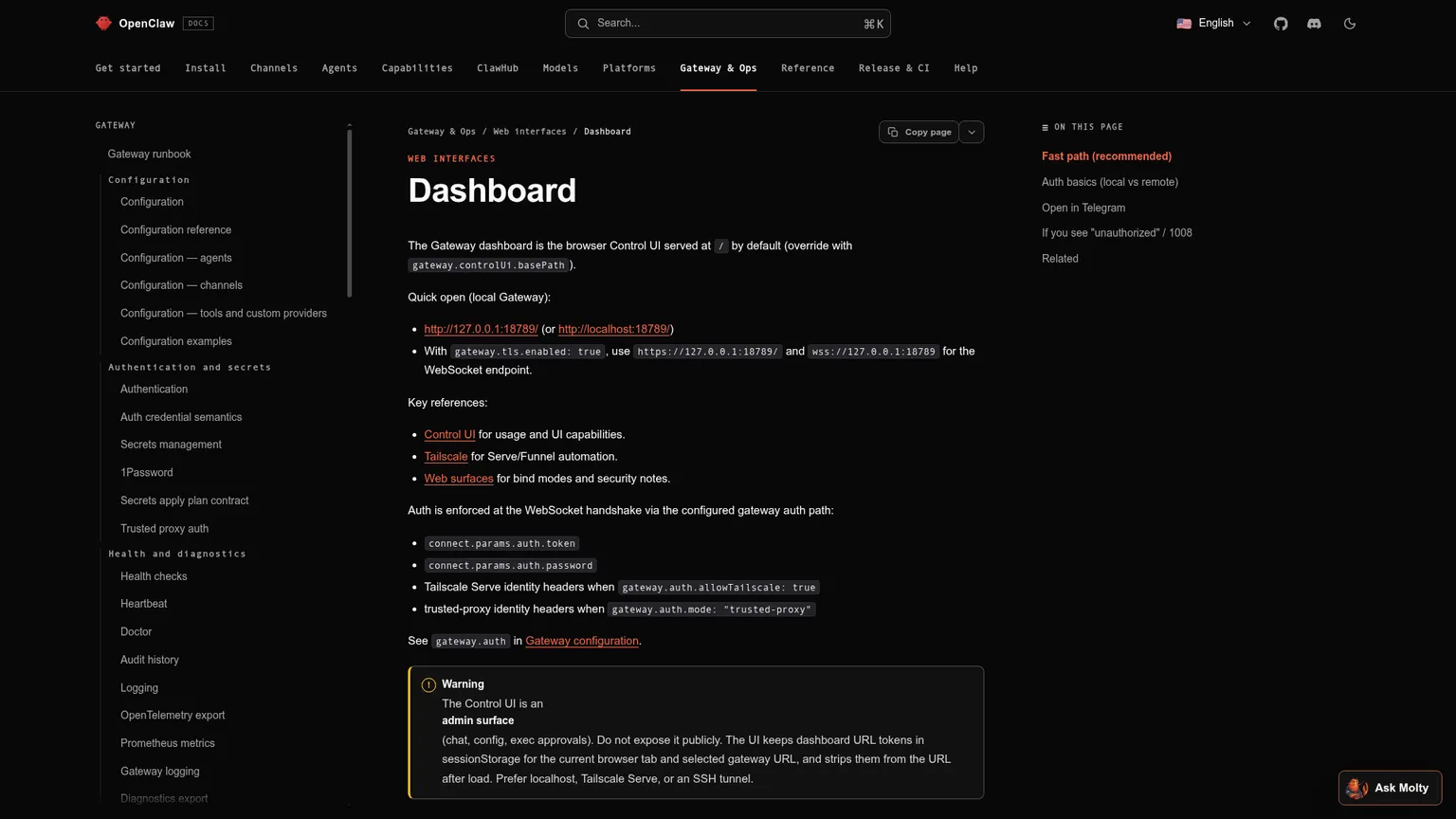Select the Release & CI tab
The height and width of the screenshot is (819, 1456).
pos(894,68)
